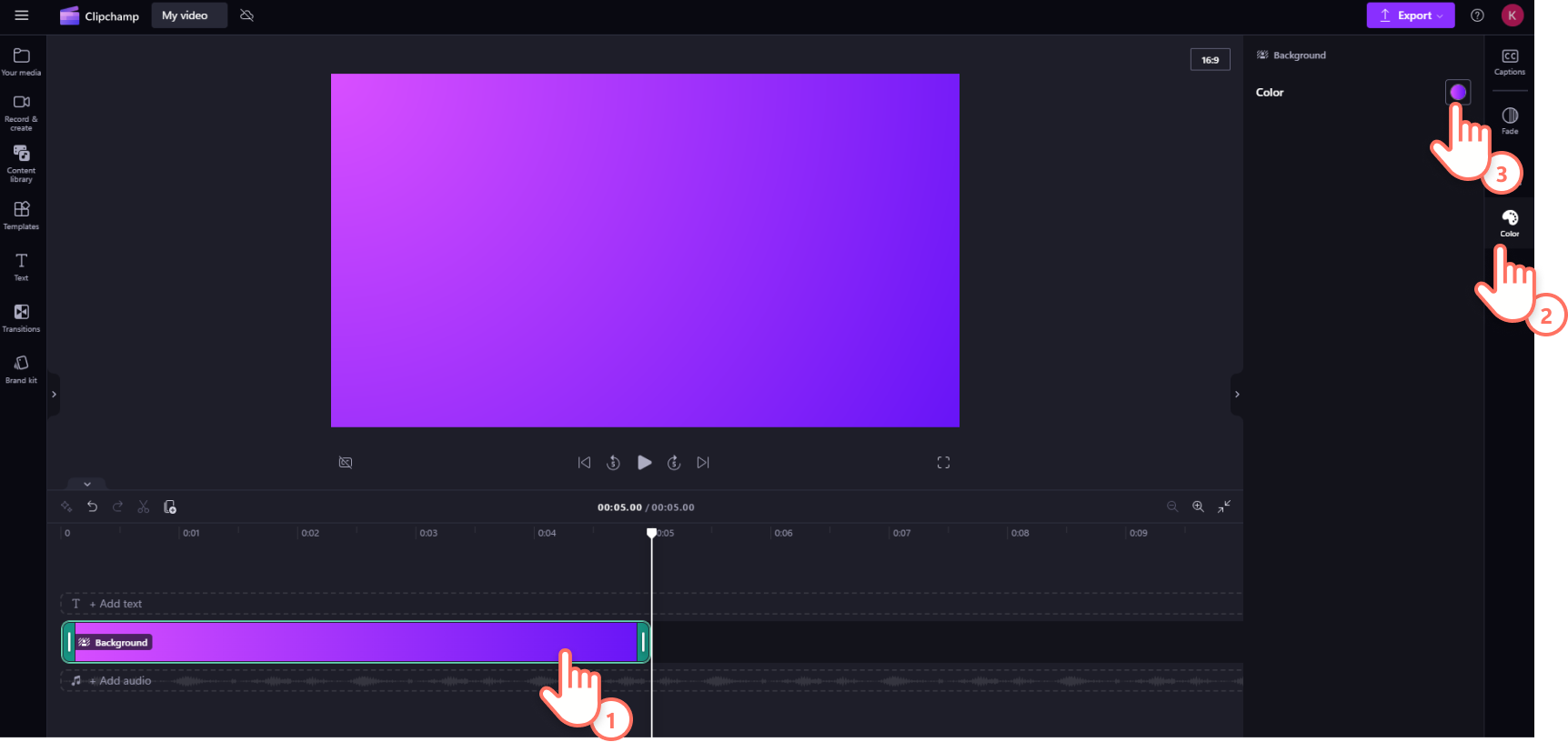
Task: Click the background color swatch
Action: coord(1458,92)
